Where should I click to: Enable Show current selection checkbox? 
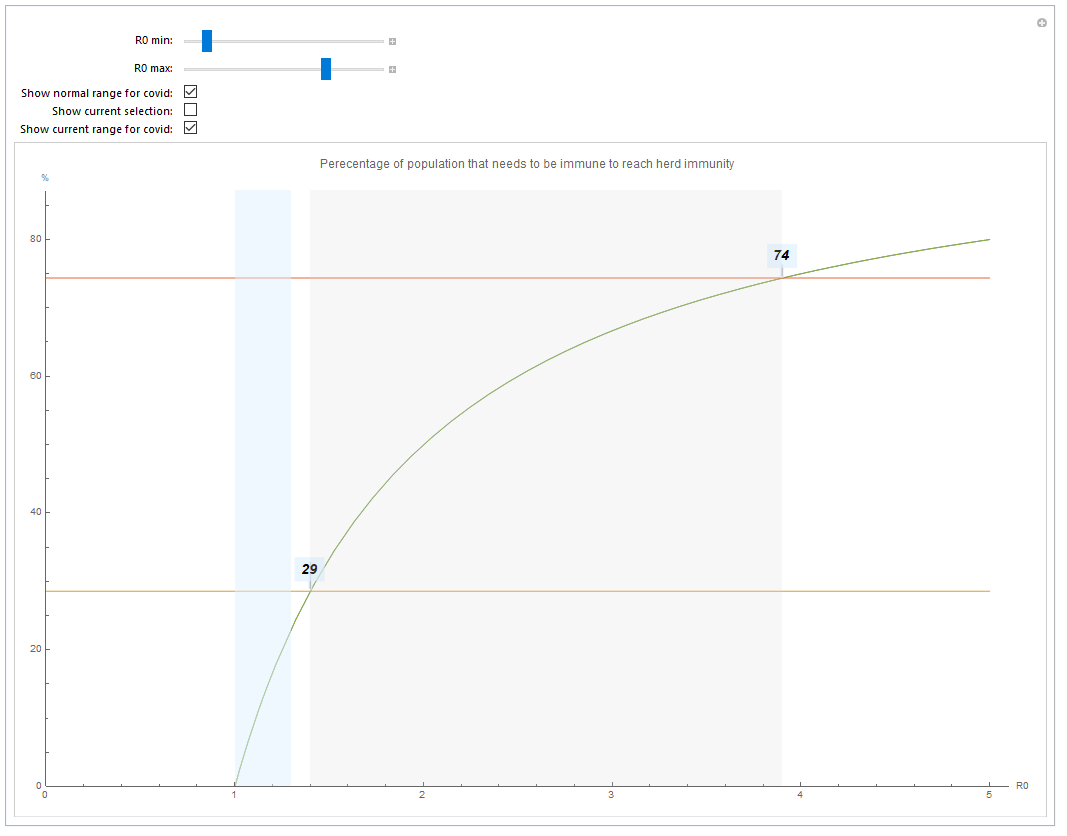pyautogui.click(x=191, y=110)
